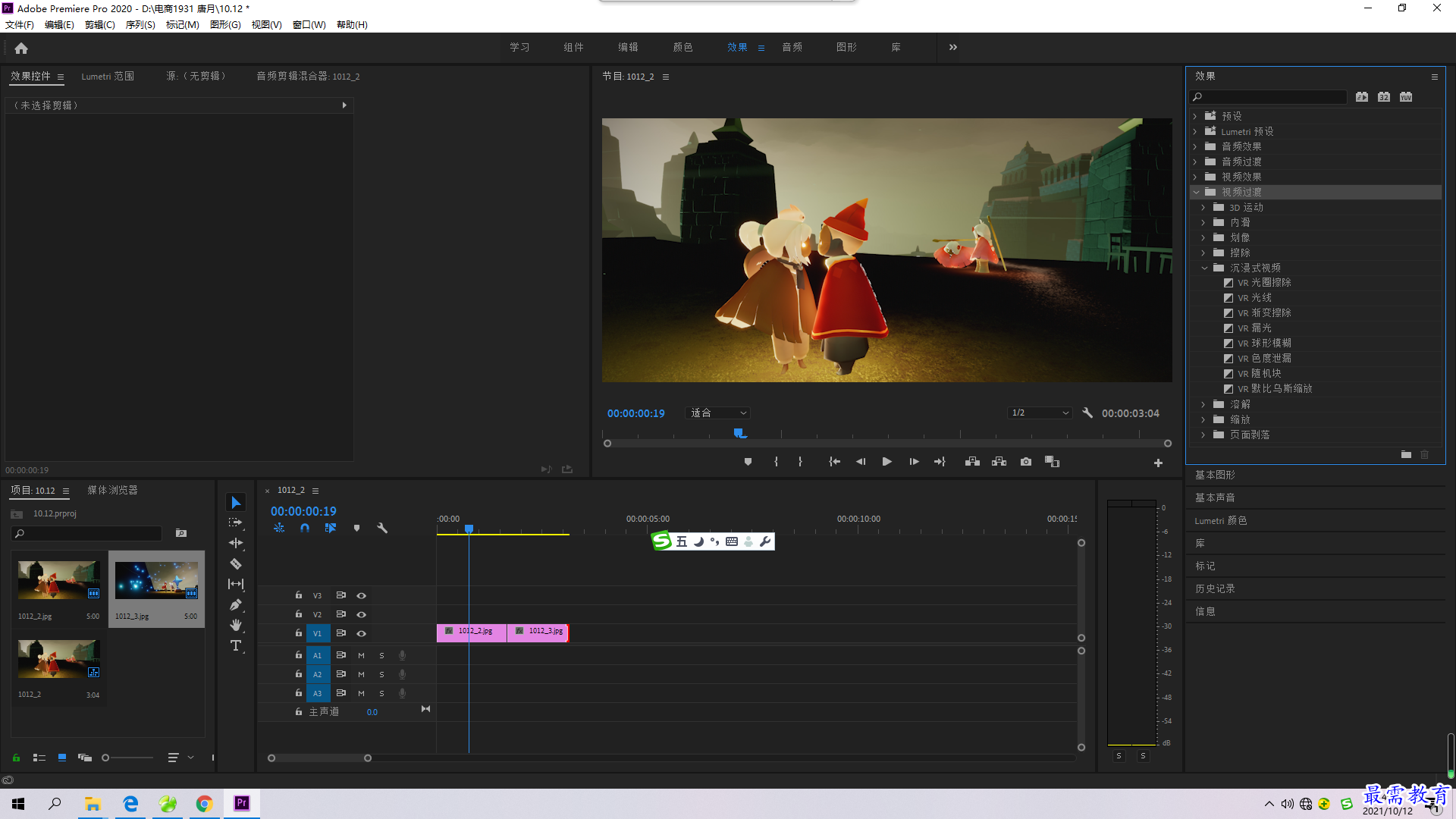Viewport: 1456px width, 819px height.
Task: Add a marker in program monitor
Action: [748, 462]
